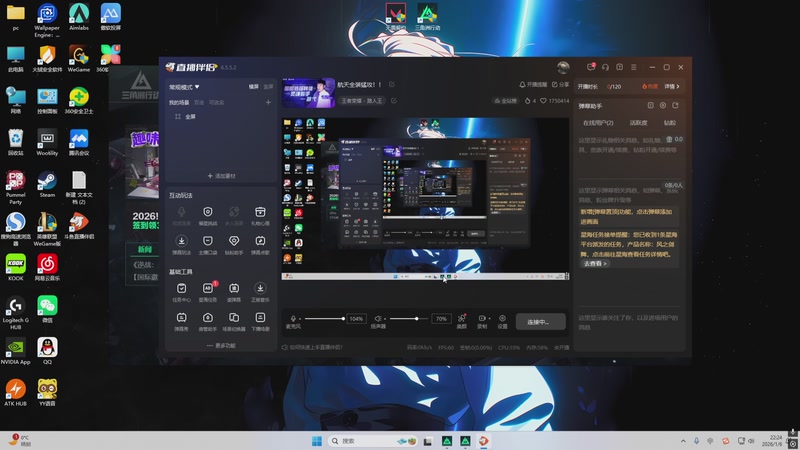Screen dimensions: 800x450
Task: Select 横屏 landscape orientation
Action: (x=254, y=87)
